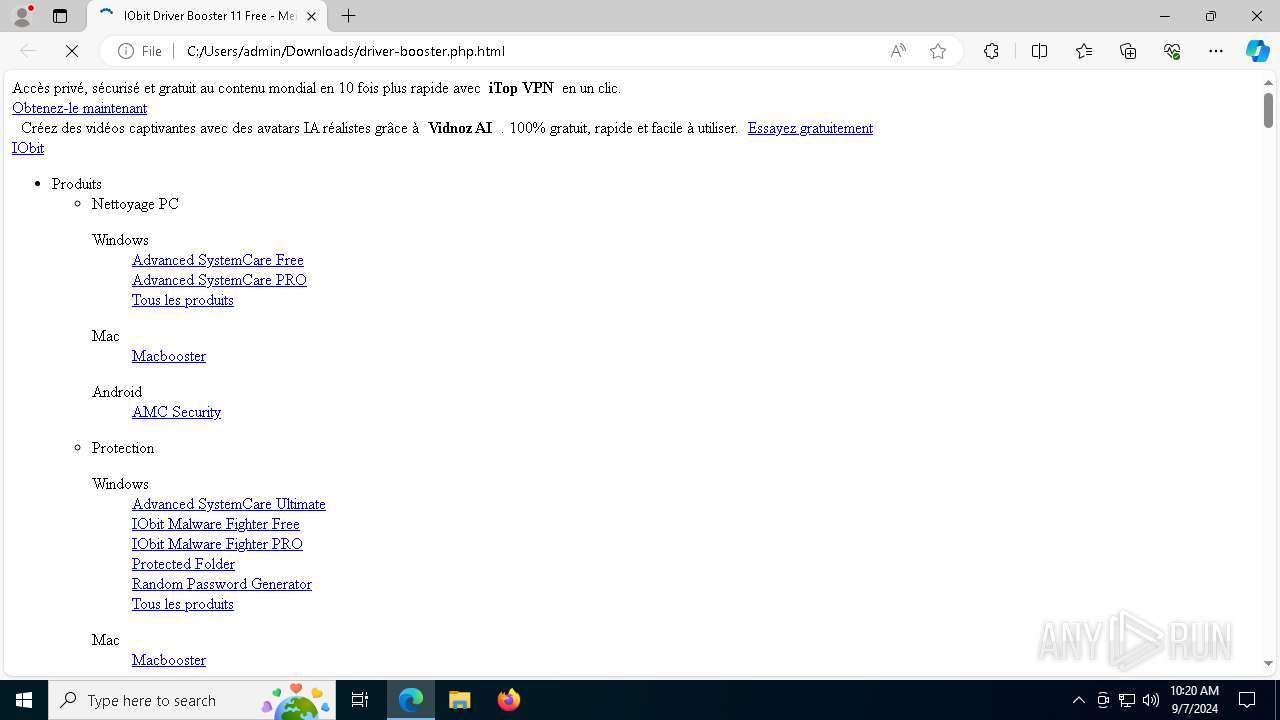This screenshot has width=1280, height=720.
Task: Click the scrollbar up arrow
Action: coord(1268,82)
